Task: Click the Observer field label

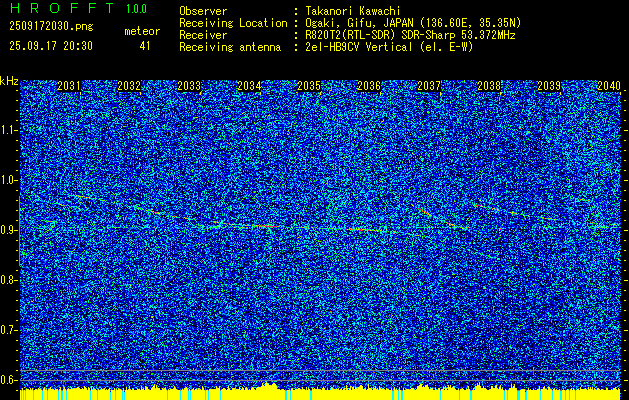Action: [203, 11]
